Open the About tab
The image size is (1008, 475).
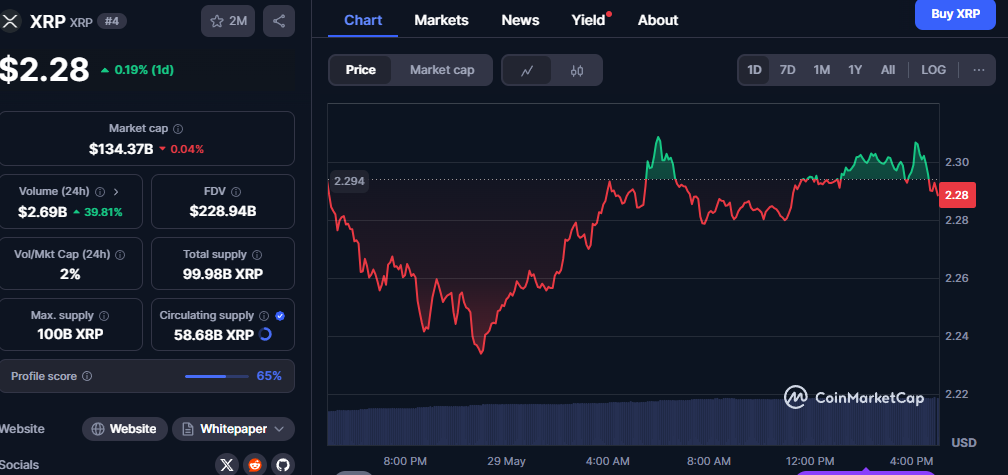[x=658, y=20]
